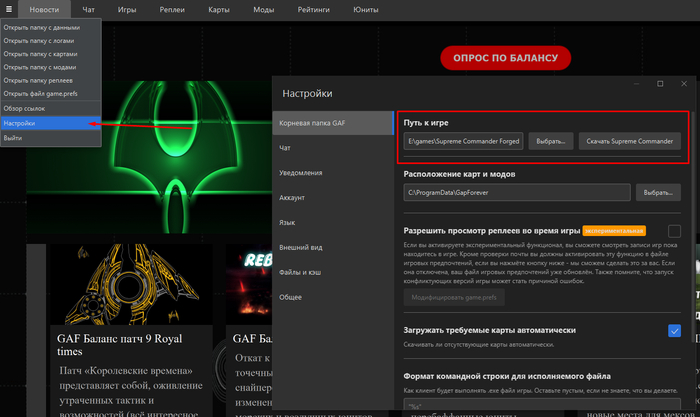Screen dimensions: 700x417
Task: Maximize the Настройки window
Action: click(x=660, y=84)
